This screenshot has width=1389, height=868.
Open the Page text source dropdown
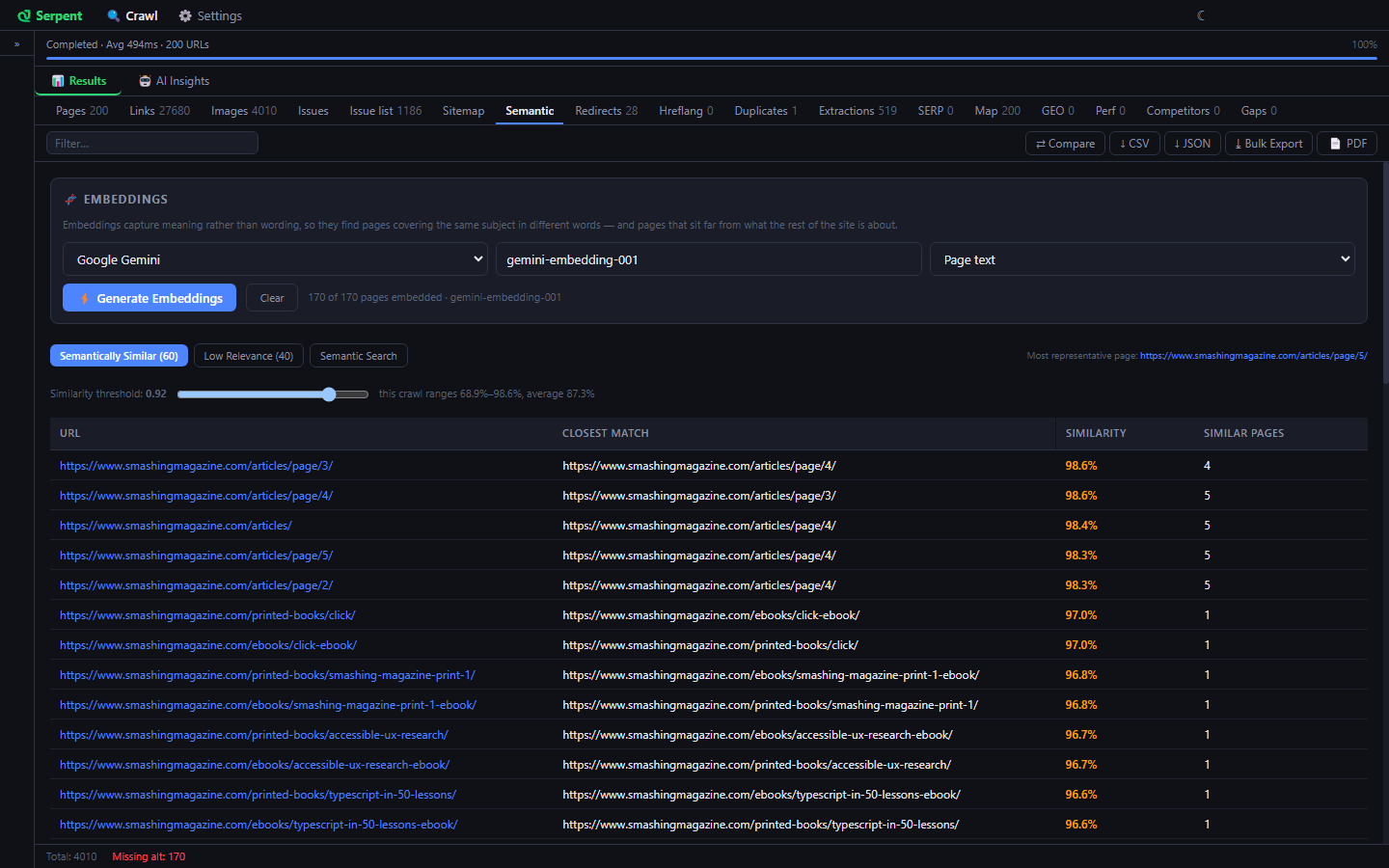pyautogui.click(x=1142, y=259)
